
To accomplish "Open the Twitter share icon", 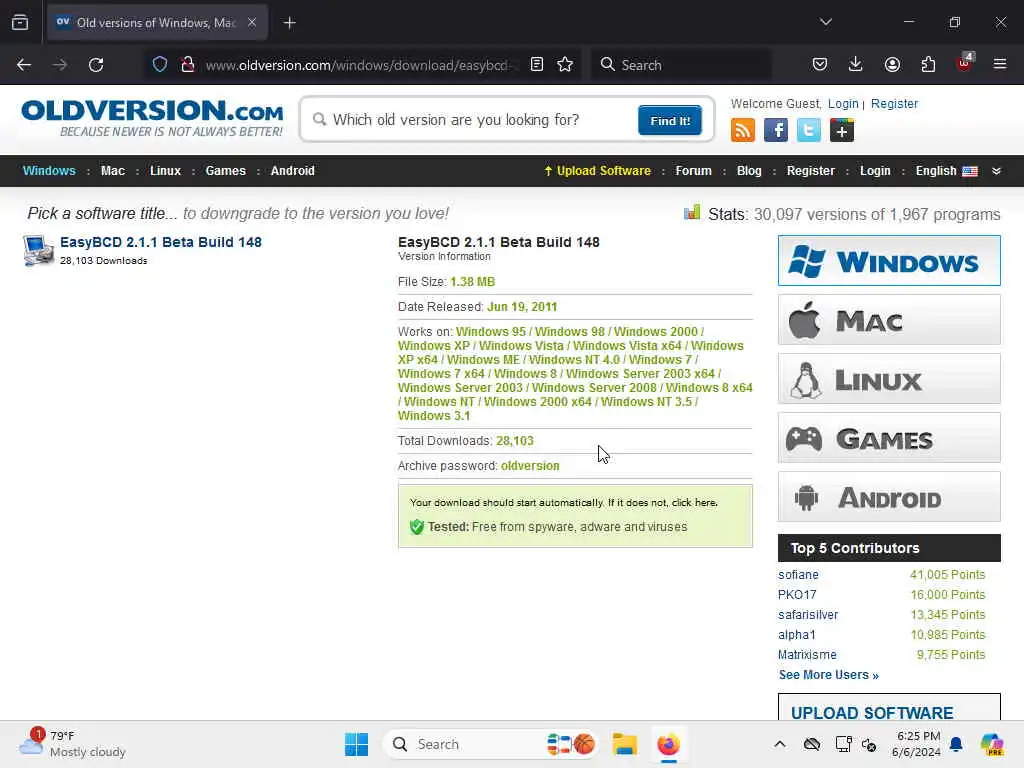I will tap(808, 130).
